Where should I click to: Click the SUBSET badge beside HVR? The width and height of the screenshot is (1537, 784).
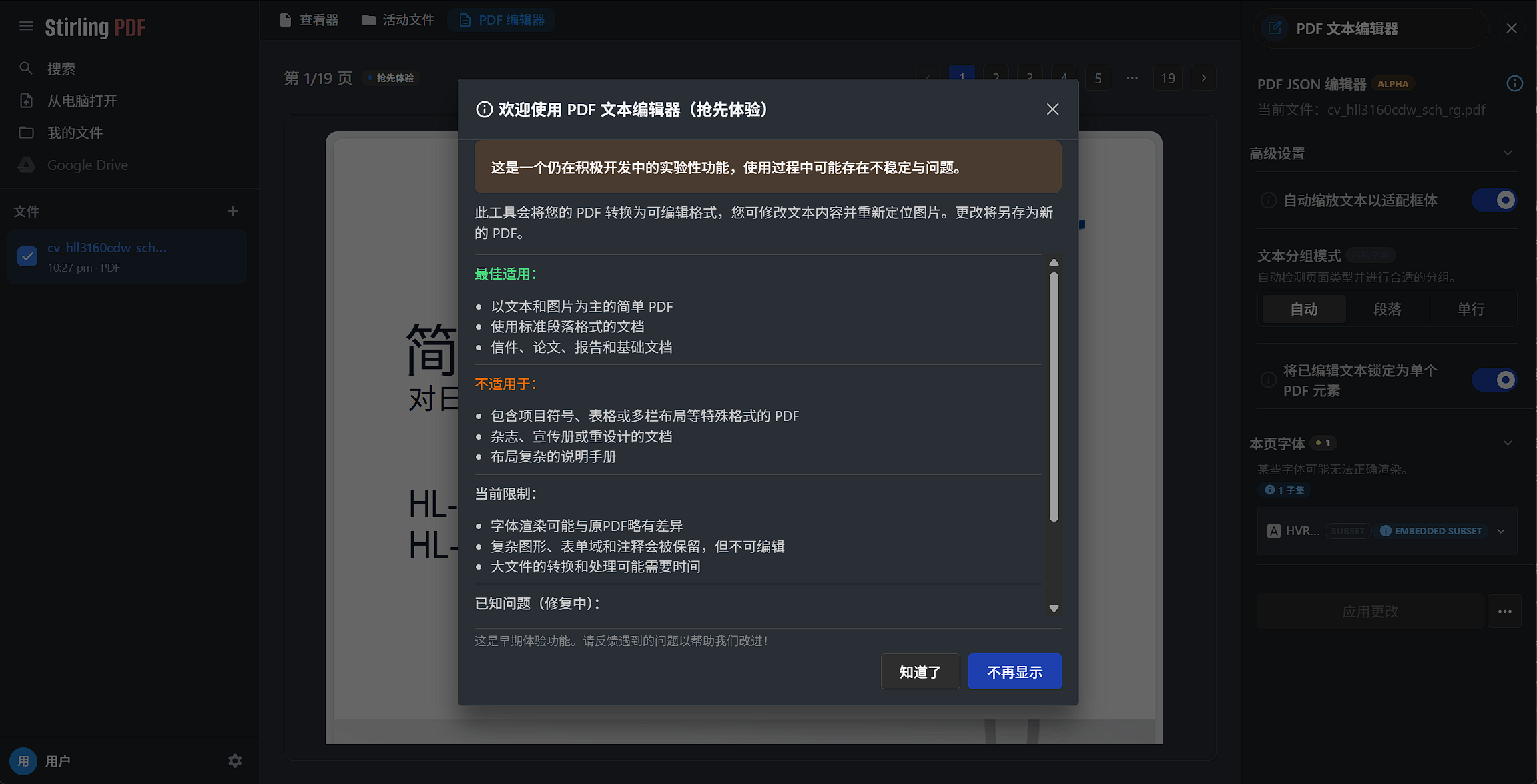point(1348,531)
